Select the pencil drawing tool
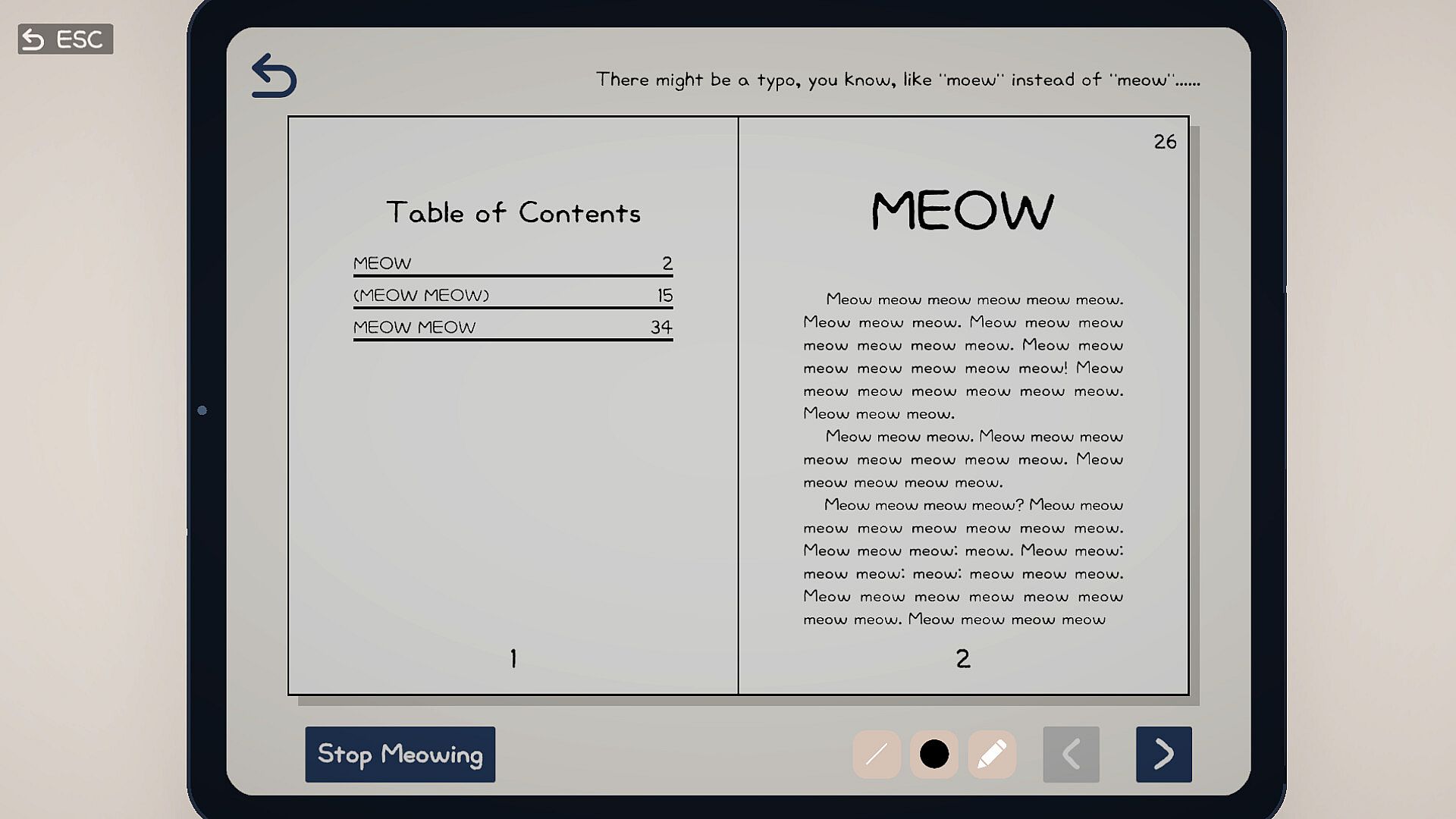1456x819 pixels. coord(992,755)
